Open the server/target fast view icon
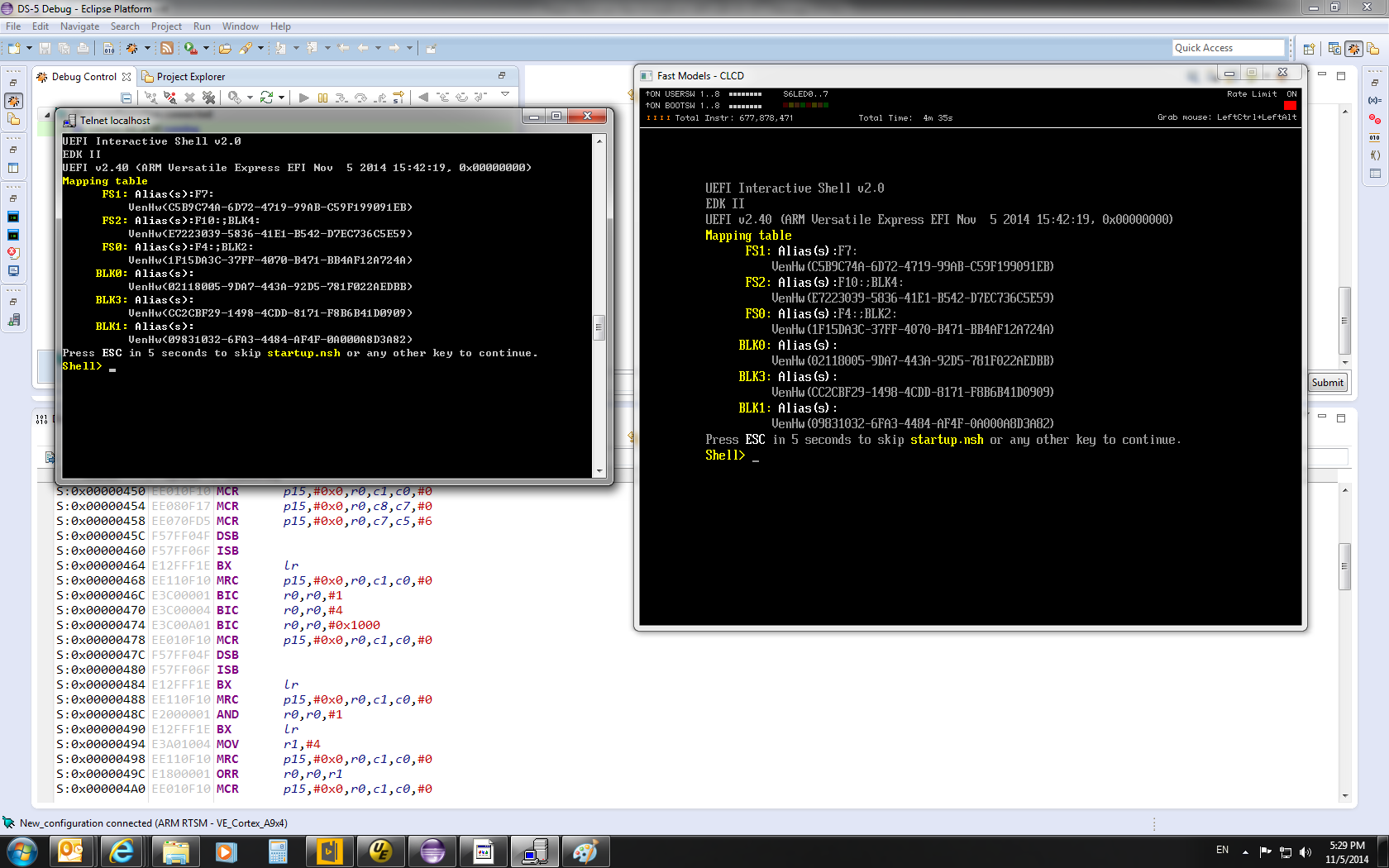The width and height of the screenshot is (1389, 868). pos(13,320)
